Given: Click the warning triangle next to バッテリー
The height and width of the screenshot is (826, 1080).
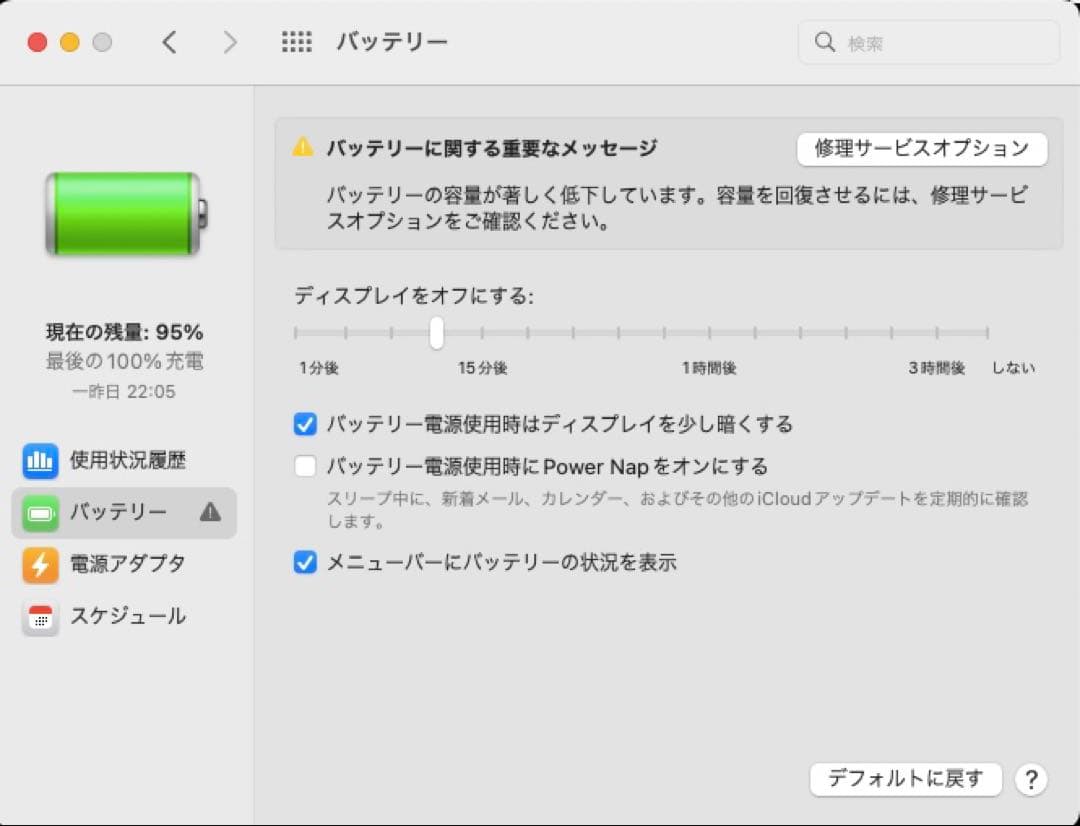Looking at the screenshot, I should [210, 511].
